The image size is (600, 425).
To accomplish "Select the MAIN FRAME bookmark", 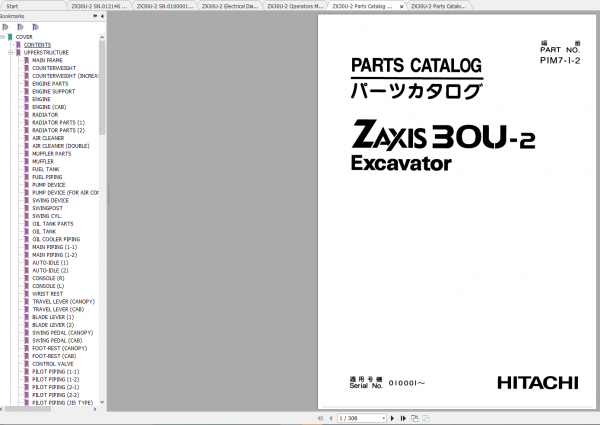I will point(47,60).
